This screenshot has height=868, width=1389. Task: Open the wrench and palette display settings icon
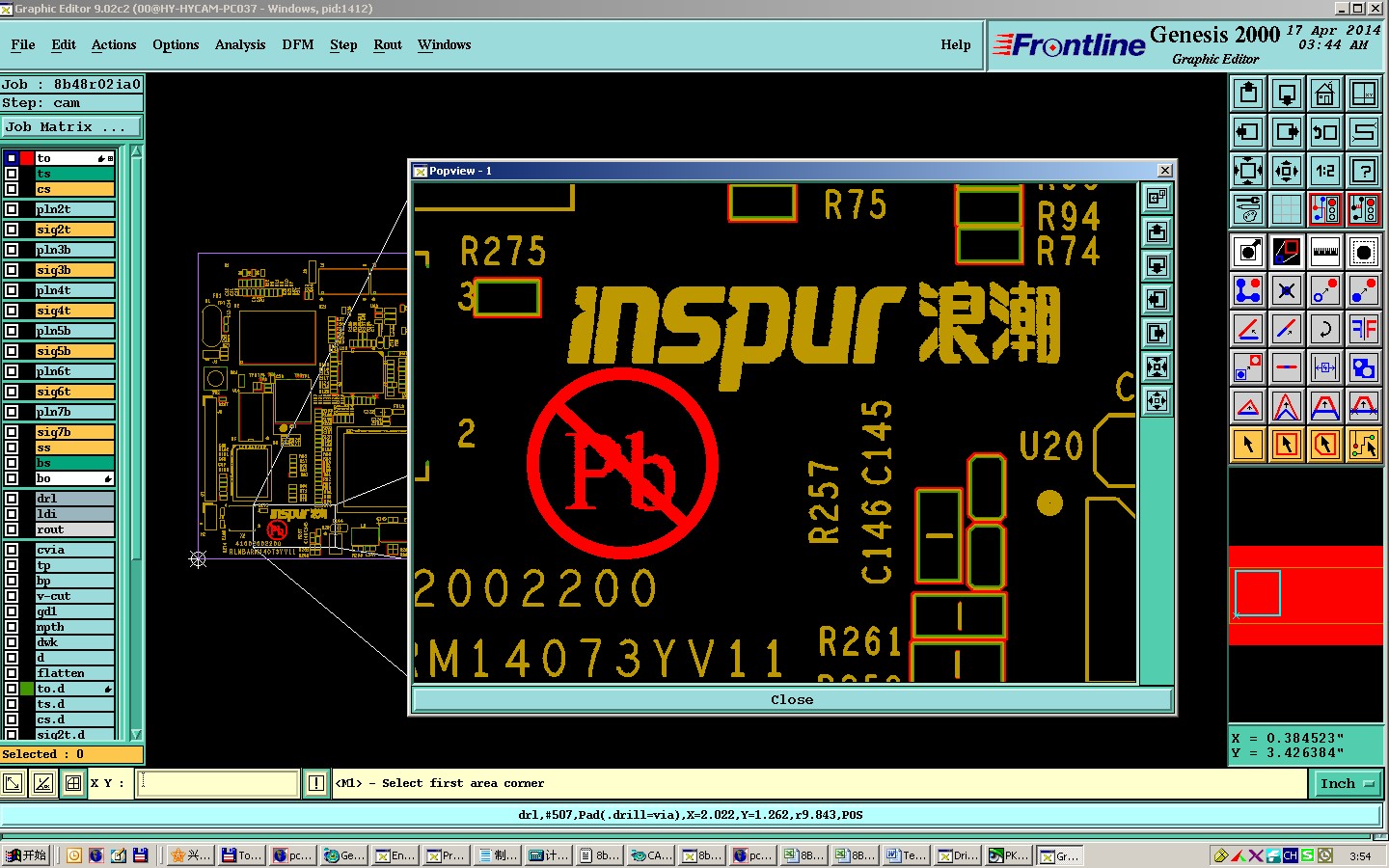(1248, 208)
